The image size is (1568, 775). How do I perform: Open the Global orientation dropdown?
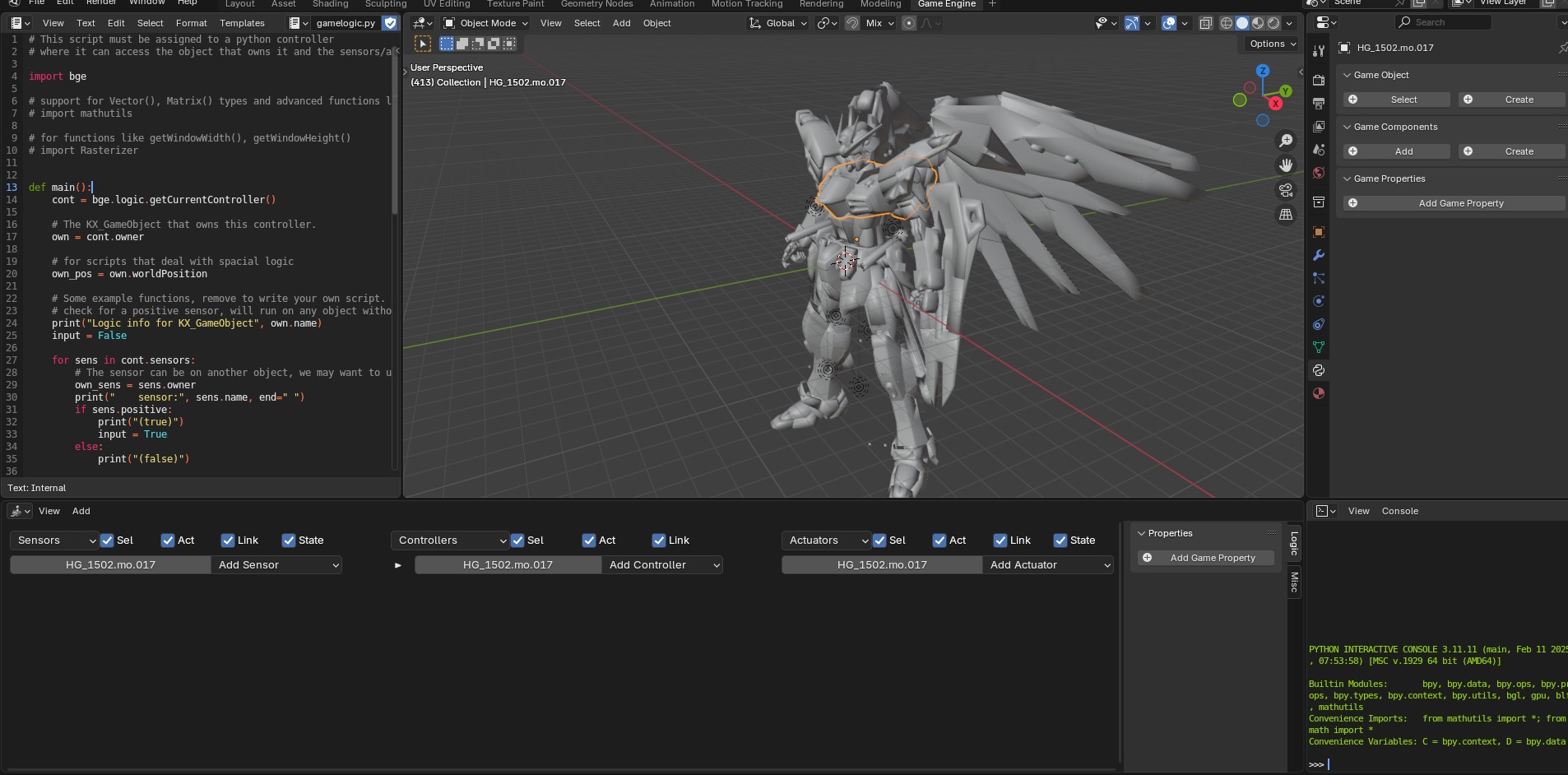click(x=777, y=23)
